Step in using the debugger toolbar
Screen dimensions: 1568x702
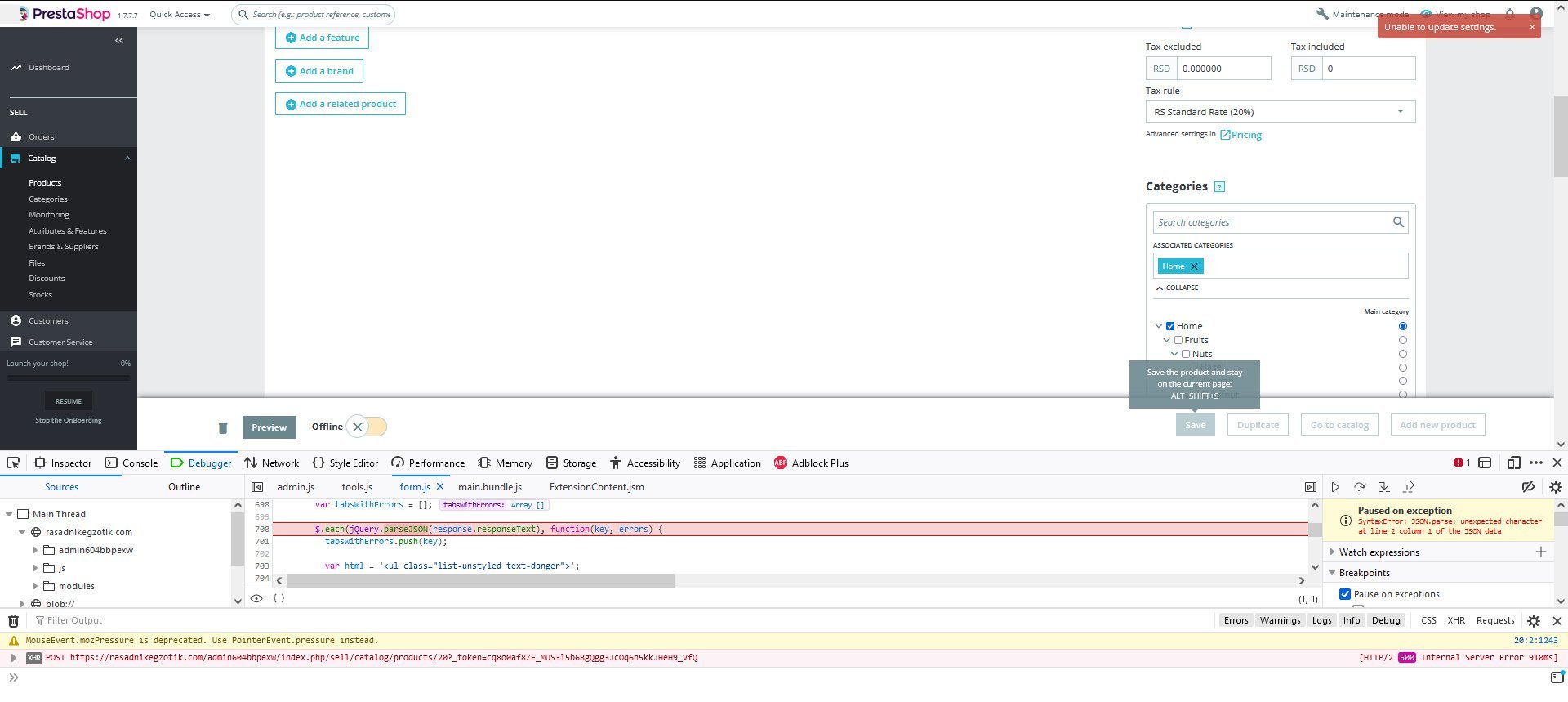pyautogui.click(x=1384, y=487)
